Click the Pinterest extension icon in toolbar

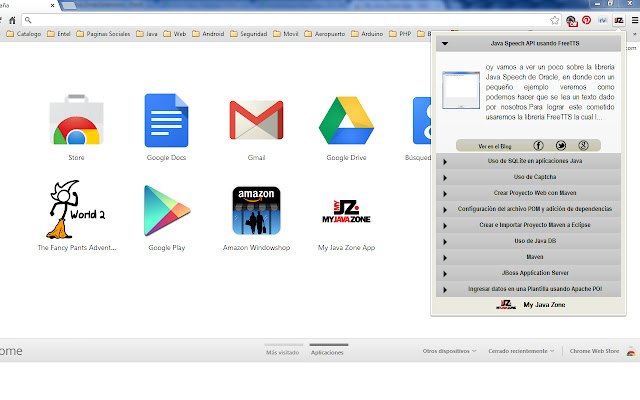(586, 20)
